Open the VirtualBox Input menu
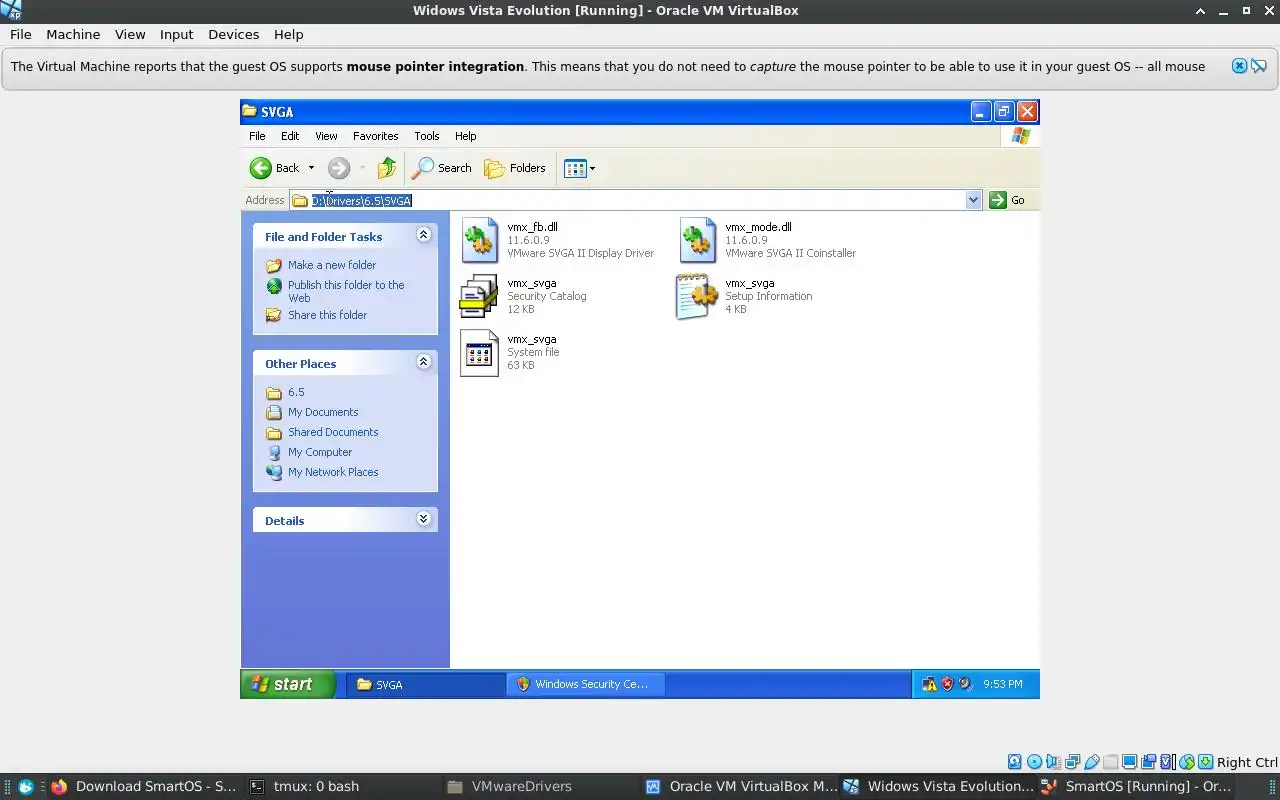The width and height of the screenshot is (1280, 800). click(x=176, y=34)
